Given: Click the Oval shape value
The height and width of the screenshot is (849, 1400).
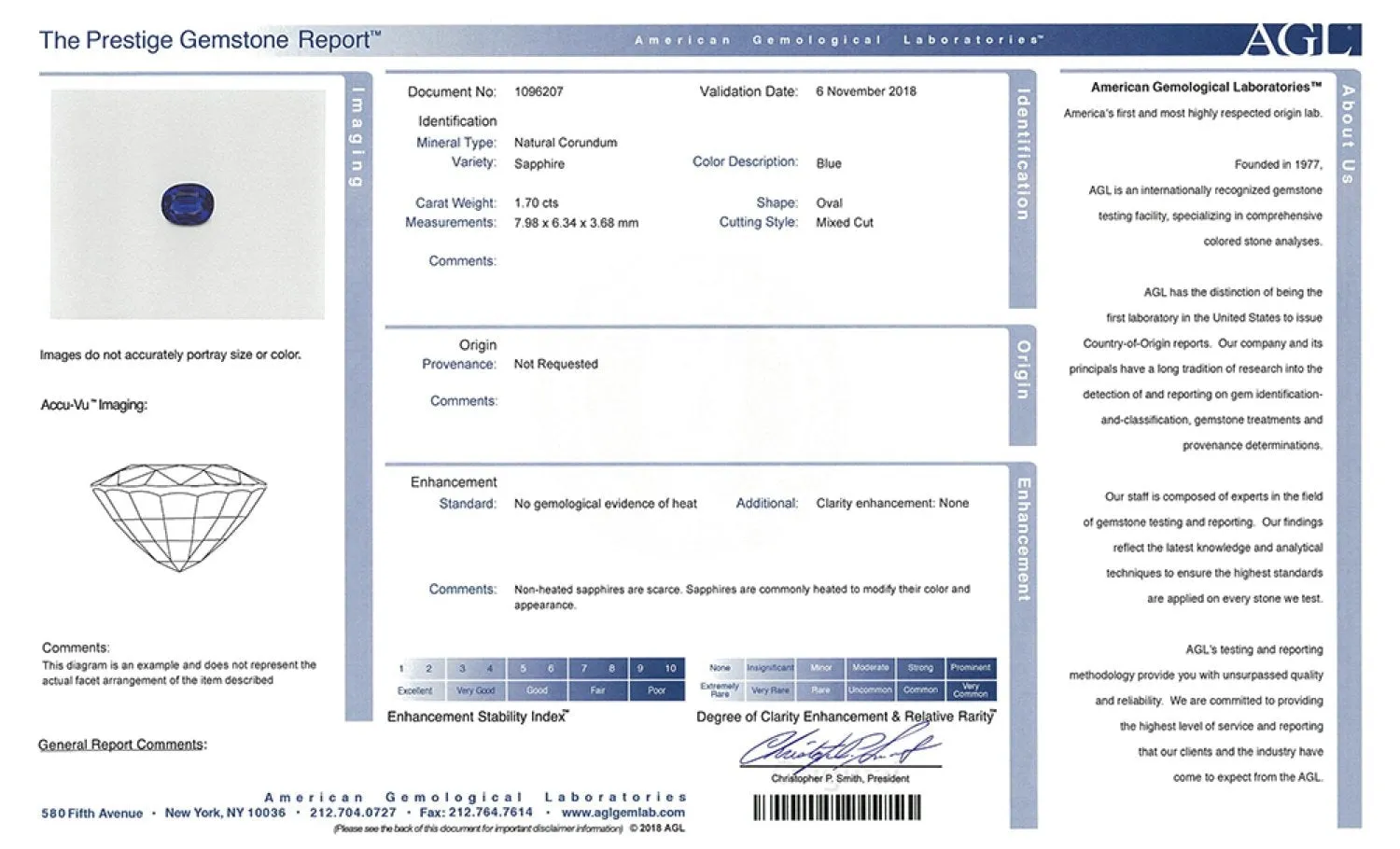Looking at the screenshot, I should click(829, 202).
